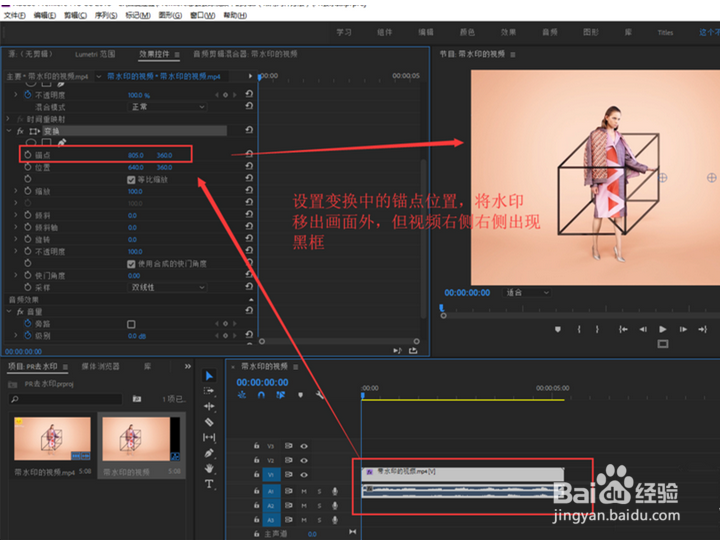Viewport: 720px width, 541px height.
Task: Open Sequence (序列) menu
Action: (106, 15)
